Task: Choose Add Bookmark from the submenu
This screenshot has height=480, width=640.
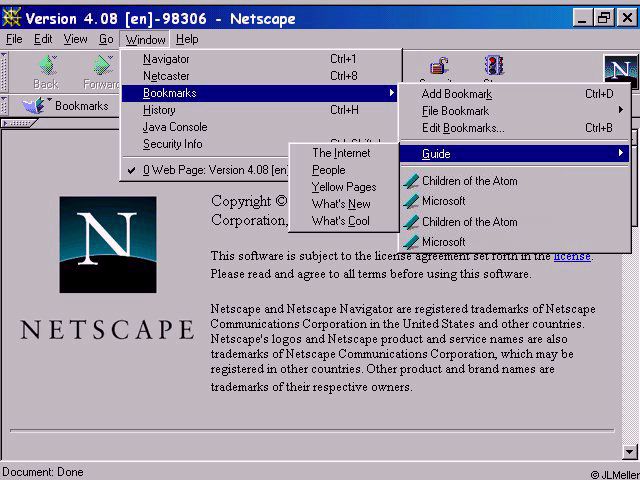Action: point(514,94)
